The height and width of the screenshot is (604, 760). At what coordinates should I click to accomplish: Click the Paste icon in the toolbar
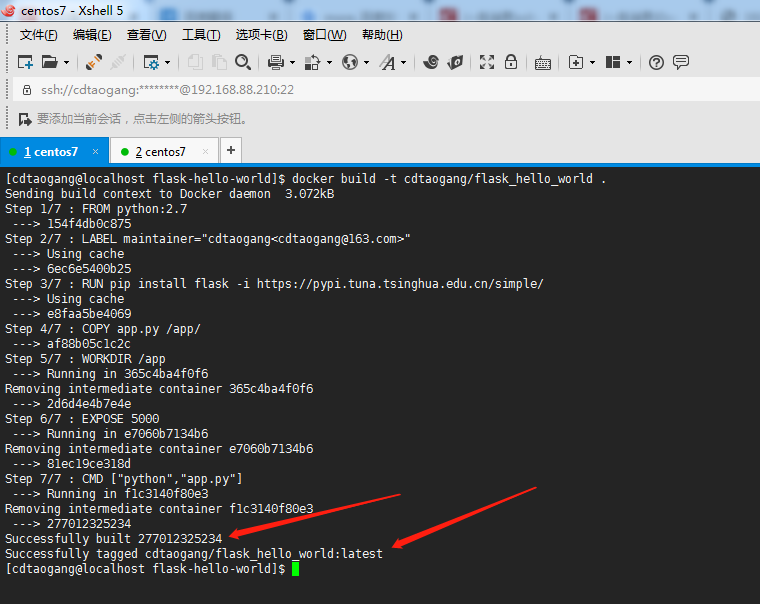click(x=219, y=63)
